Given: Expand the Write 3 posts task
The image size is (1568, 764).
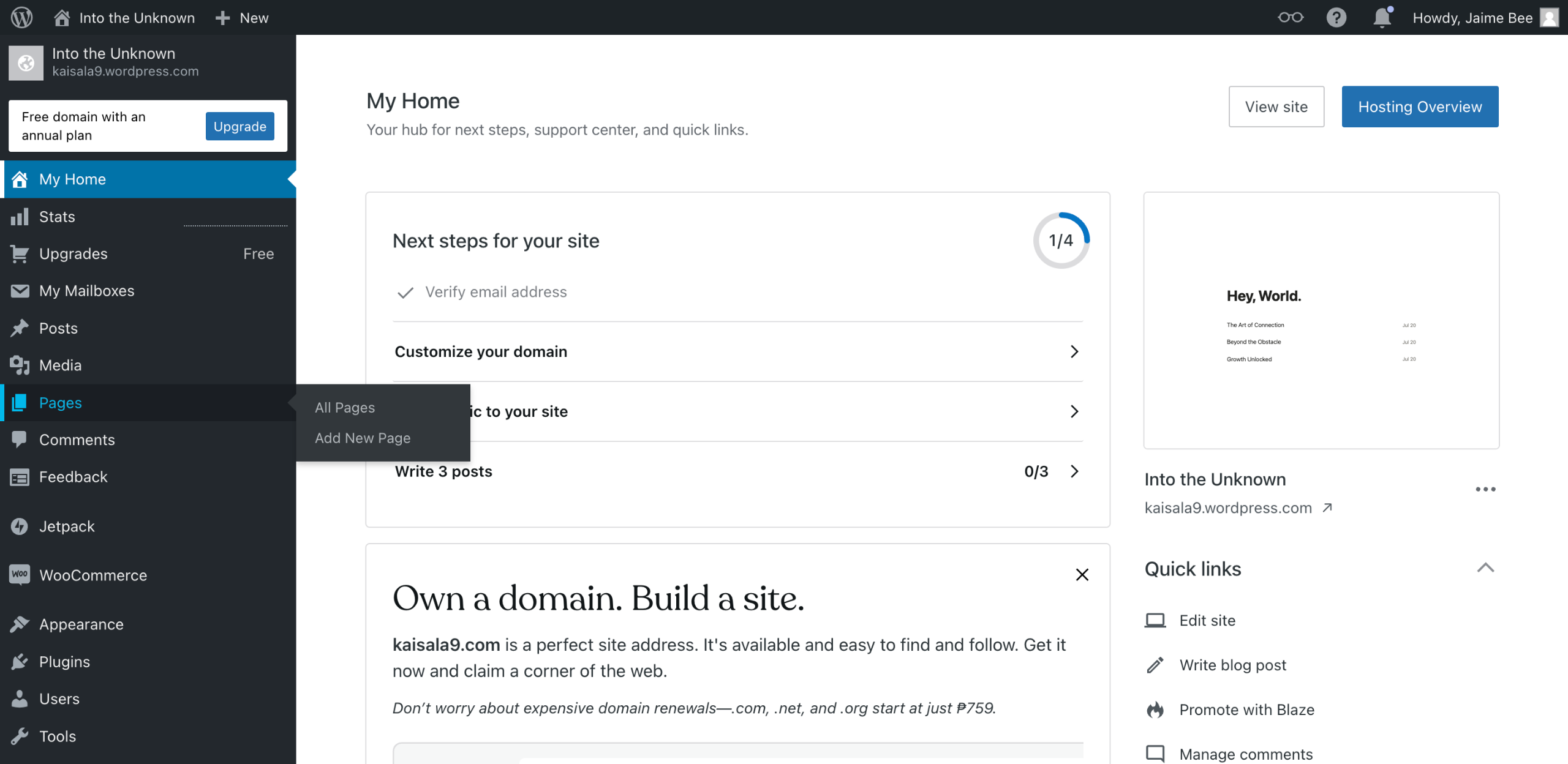Looking at the screenshot, I should pos(1074,471).
